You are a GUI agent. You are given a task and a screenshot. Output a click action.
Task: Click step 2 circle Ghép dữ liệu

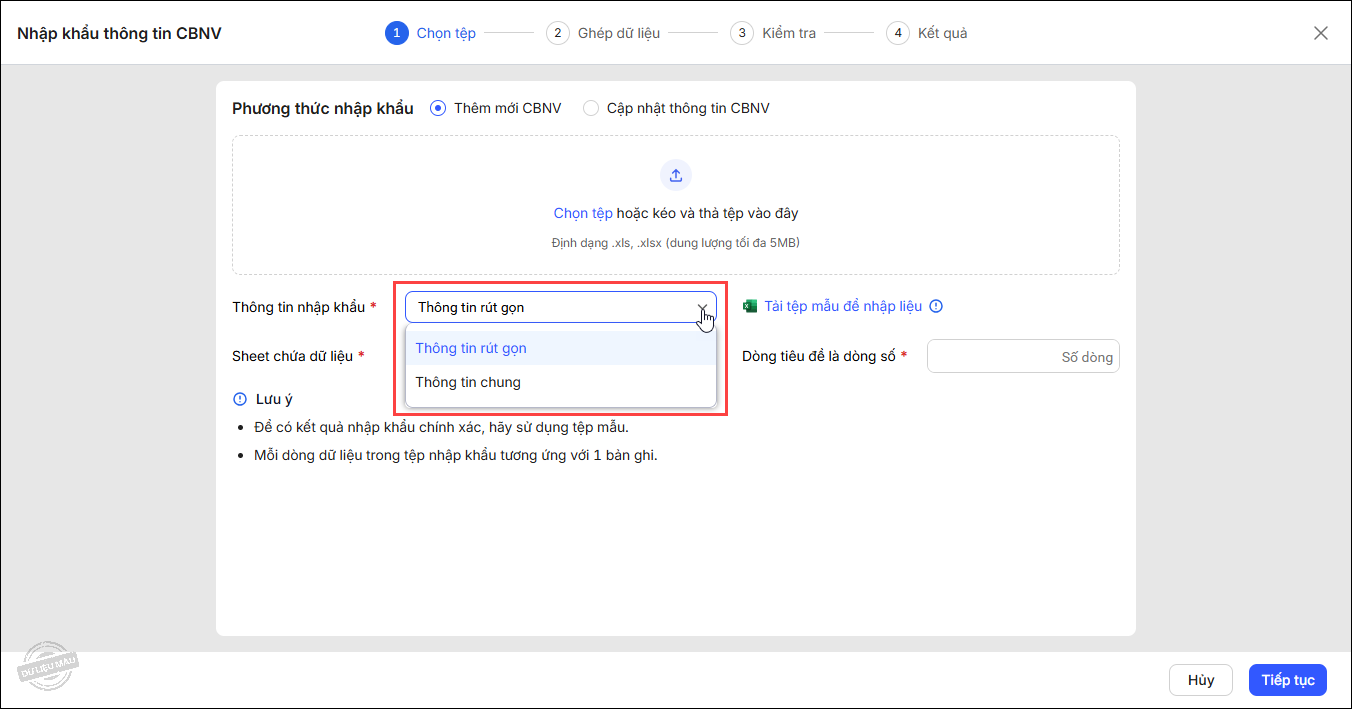(x=558, y=33)
